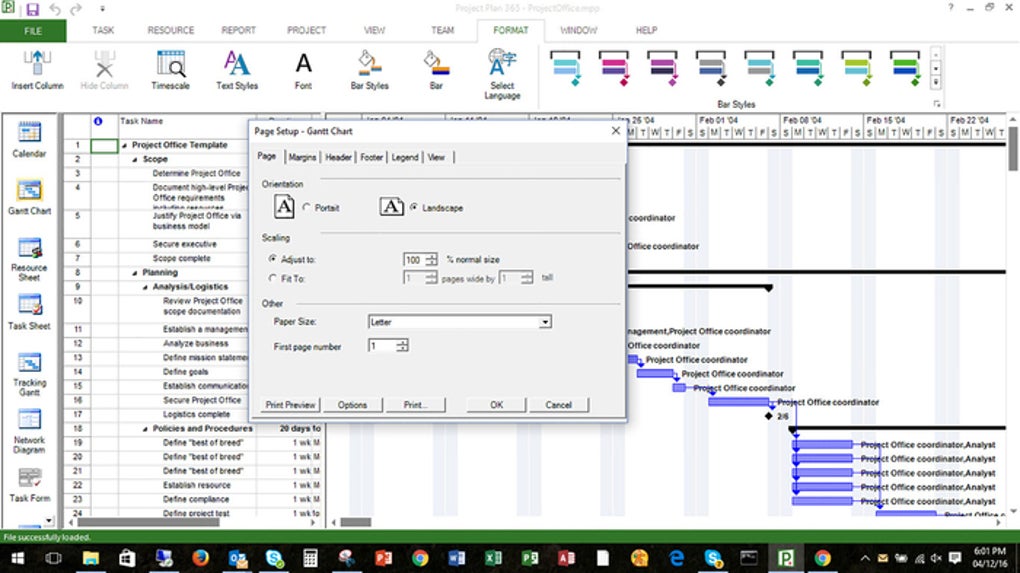Open the Windows Start menu

pos(18,558)
